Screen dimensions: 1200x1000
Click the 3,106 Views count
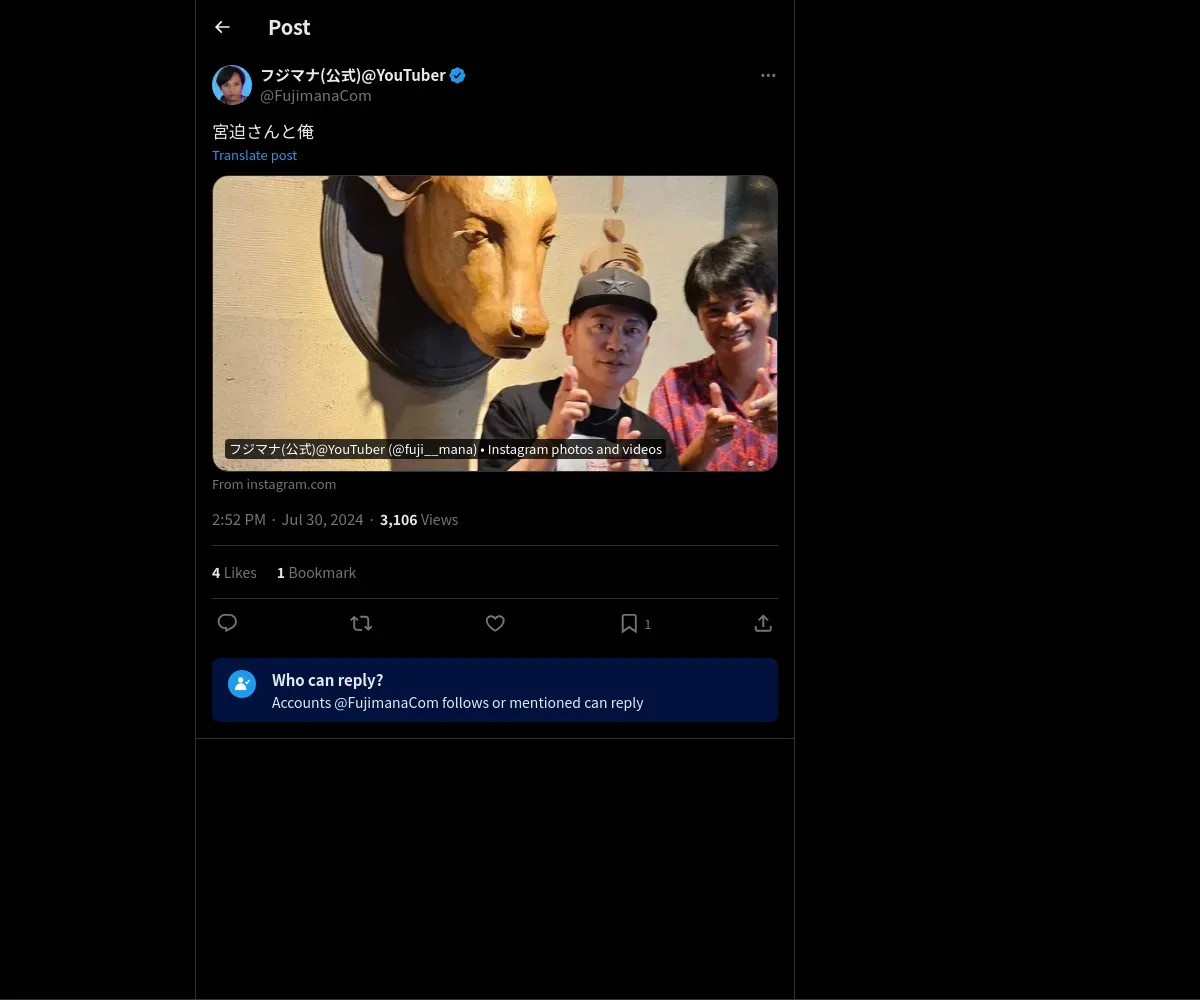[x=419, y=519]
